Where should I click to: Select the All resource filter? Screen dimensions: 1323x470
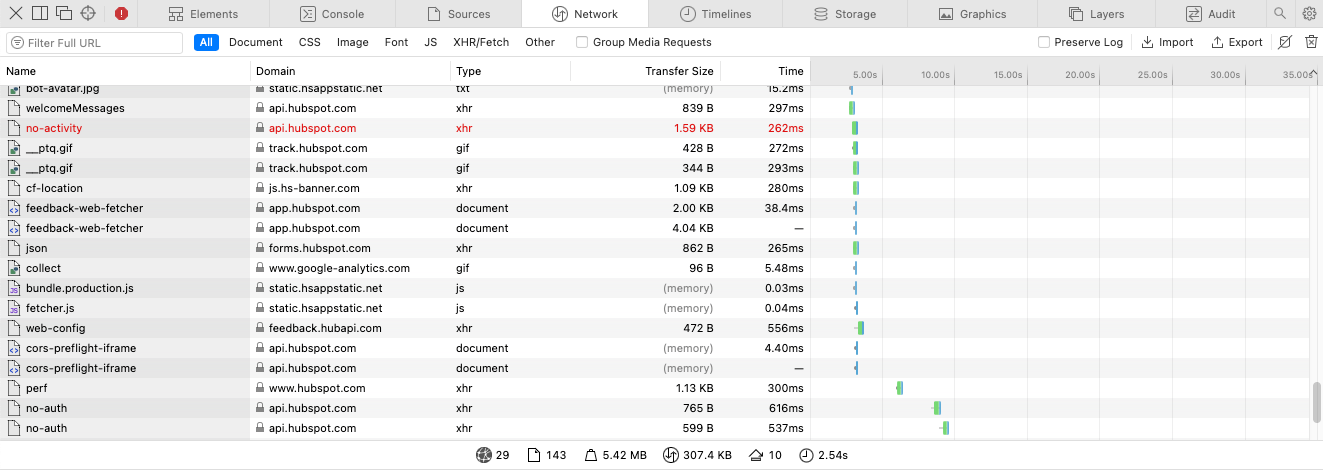coord(207,42)
